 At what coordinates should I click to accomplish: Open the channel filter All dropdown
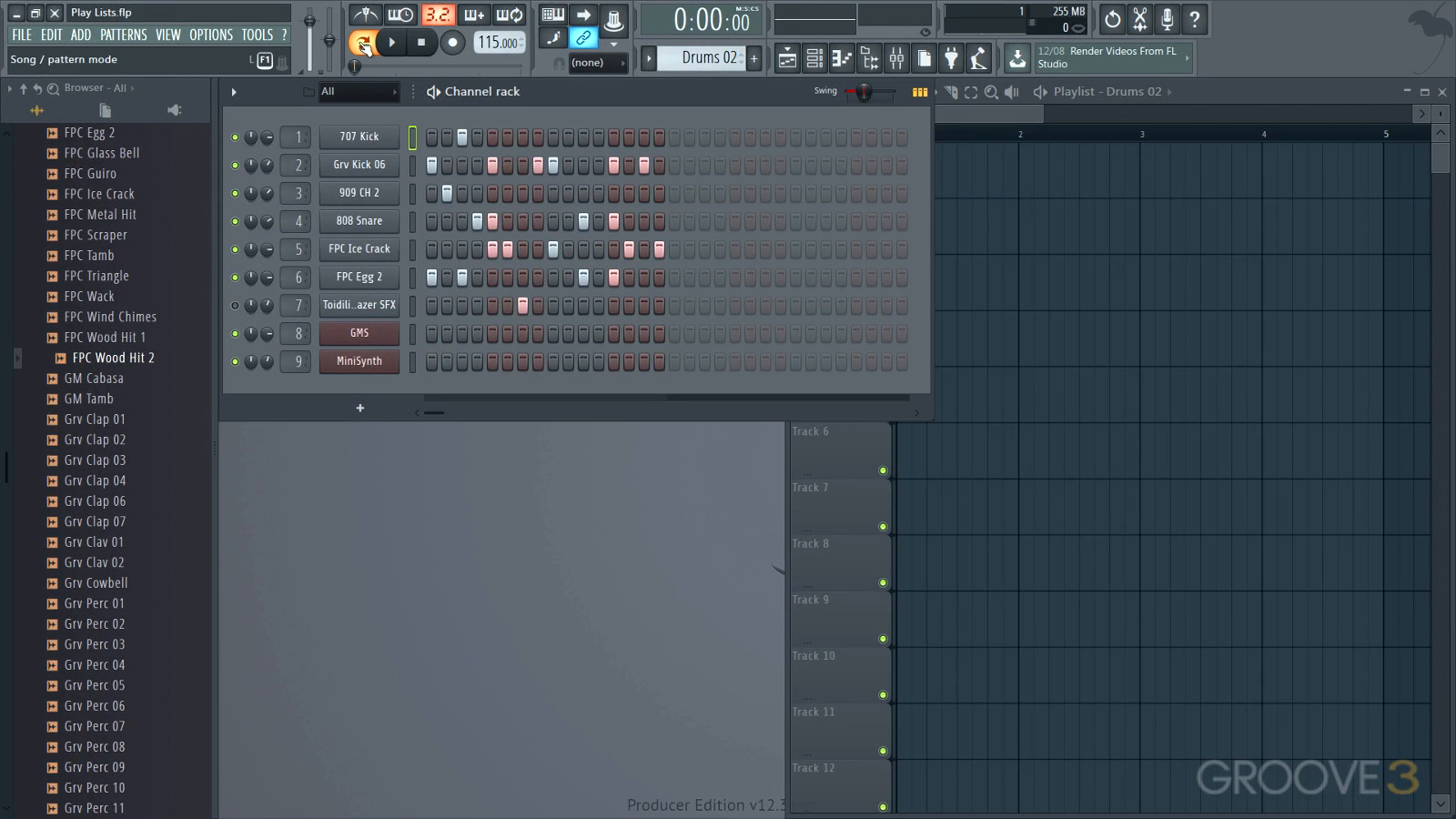(358, 91)
